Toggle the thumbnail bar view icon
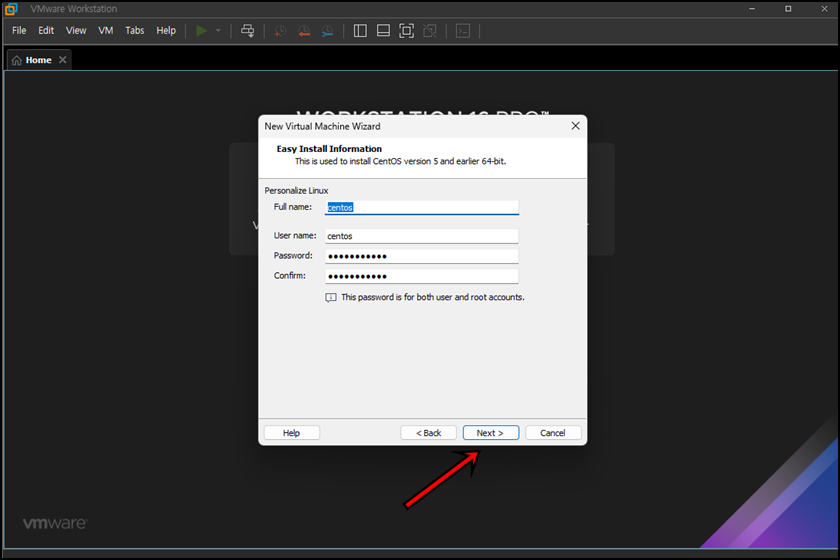The height and width of the screenshot is (560, 840). 383,31
